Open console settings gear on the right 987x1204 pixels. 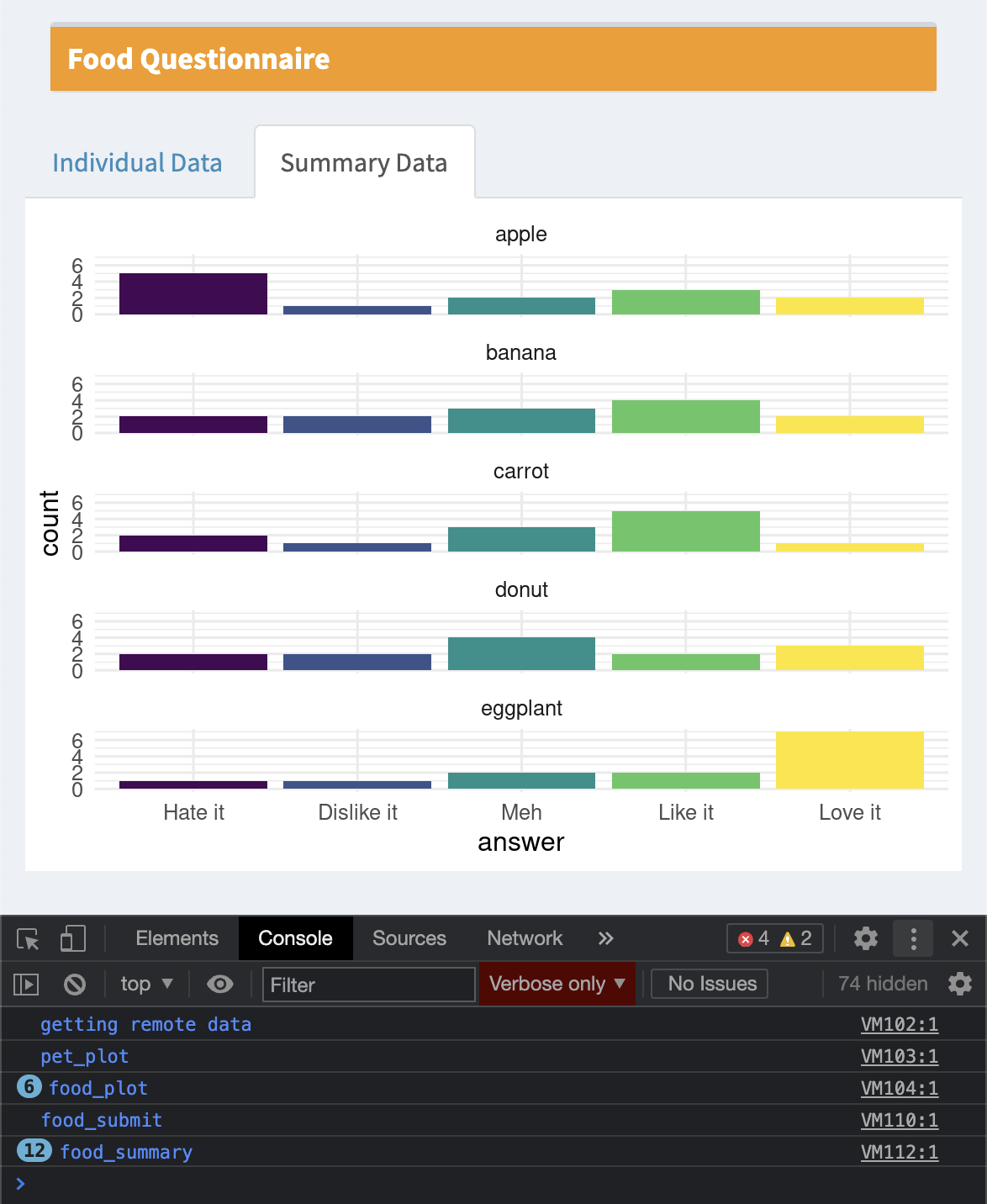coord(959,984)
